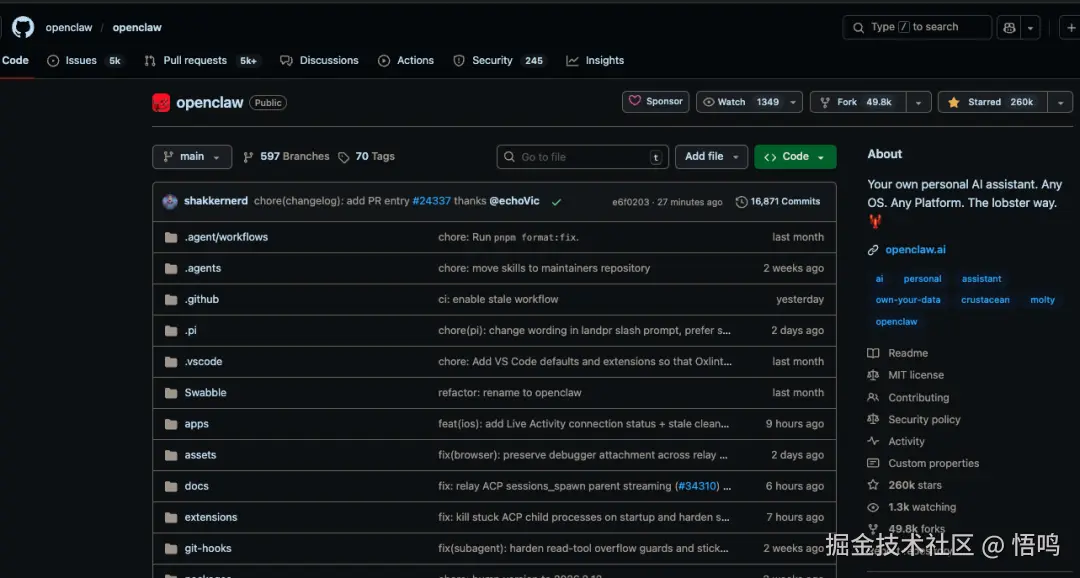
Task: Switch to the Pull requests tab
Action: (x=201, y=61)
